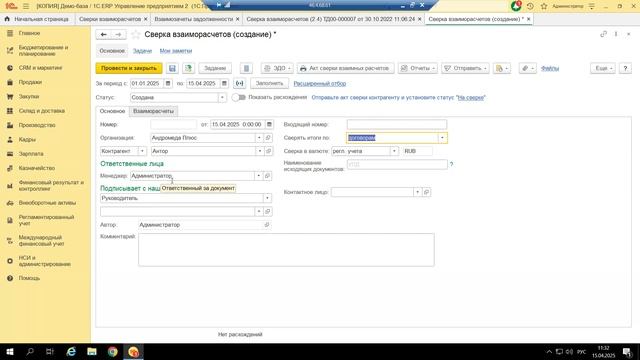
Task: Expand the Организация dropdown arrow
Action: pos(259,138)
